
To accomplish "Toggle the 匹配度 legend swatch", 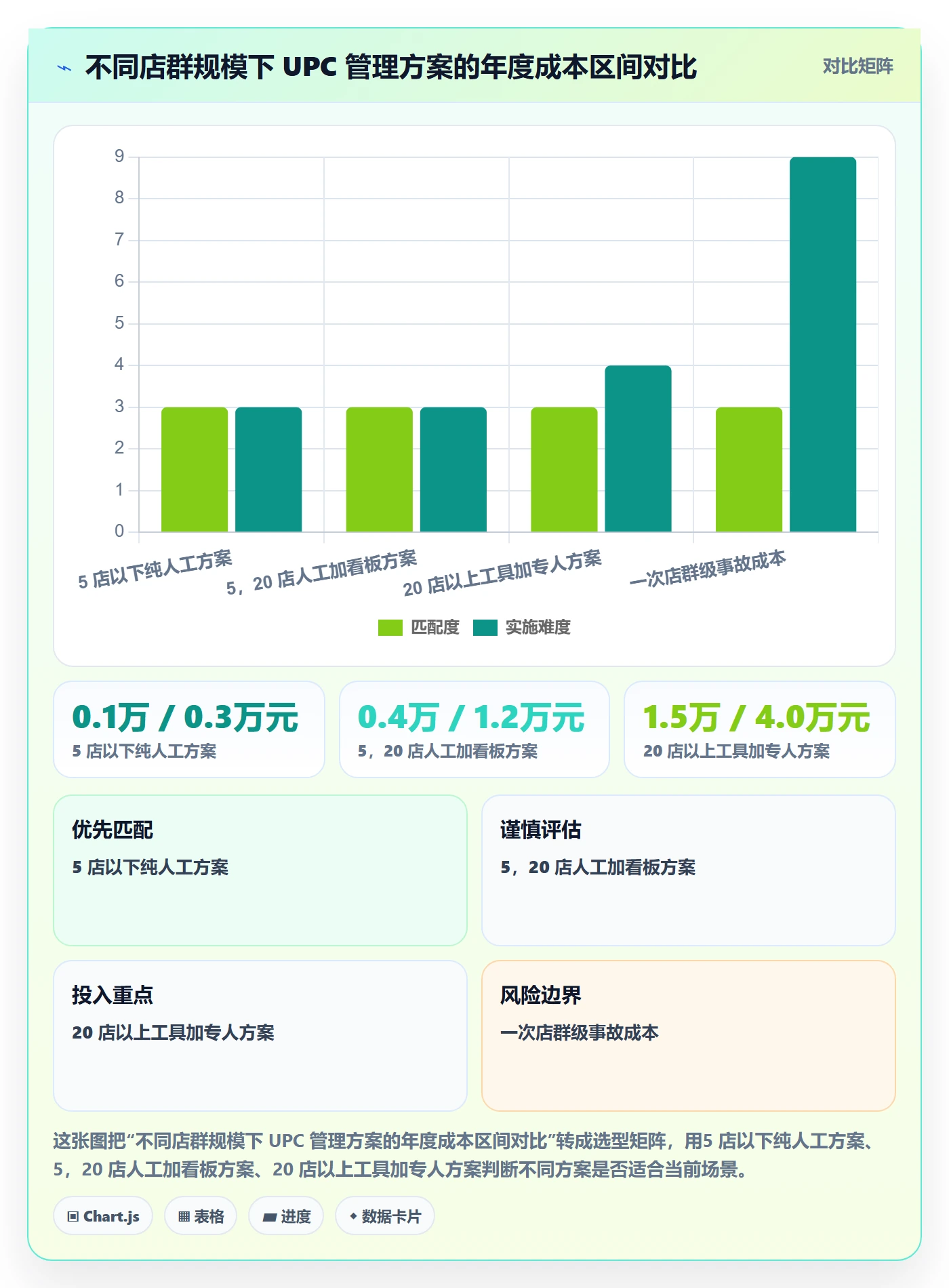I will (x=390, y=628).
